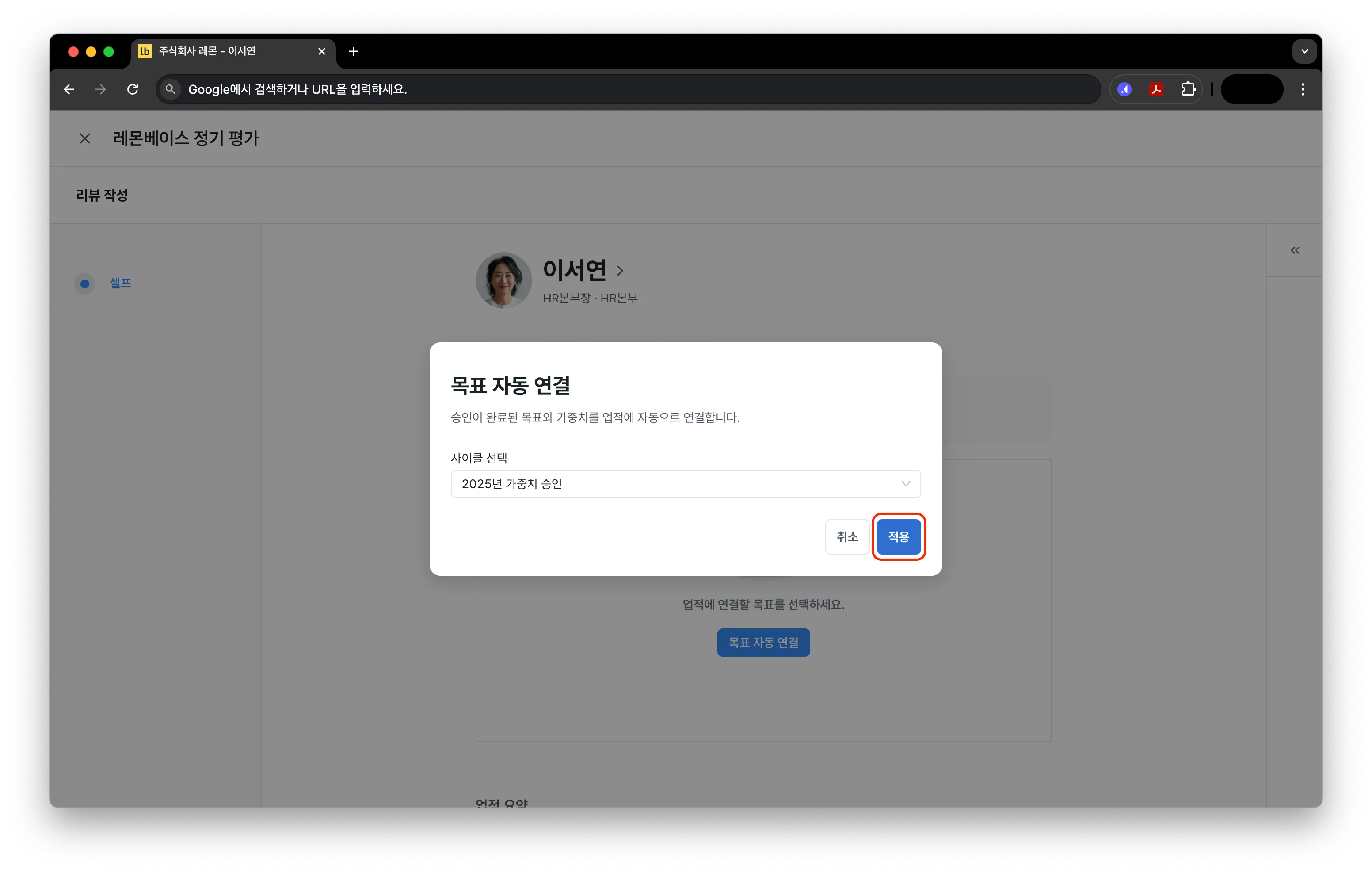Click the 업적에 연결할 목표를 선택하세요. text
1372x873 pixels.
763,605
